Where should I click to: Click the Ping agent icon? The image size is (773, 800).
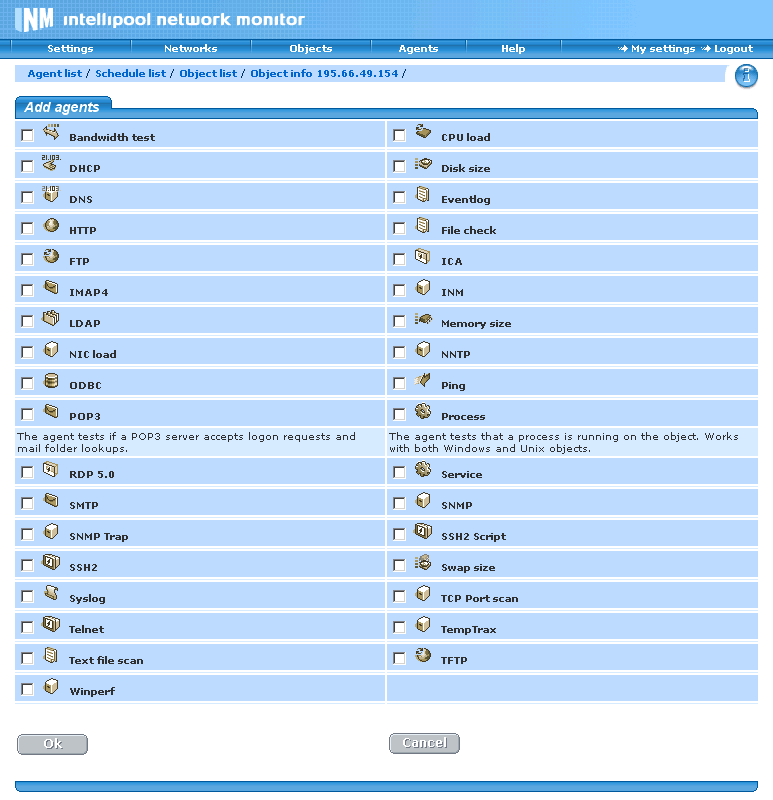(x=423, y=381)
